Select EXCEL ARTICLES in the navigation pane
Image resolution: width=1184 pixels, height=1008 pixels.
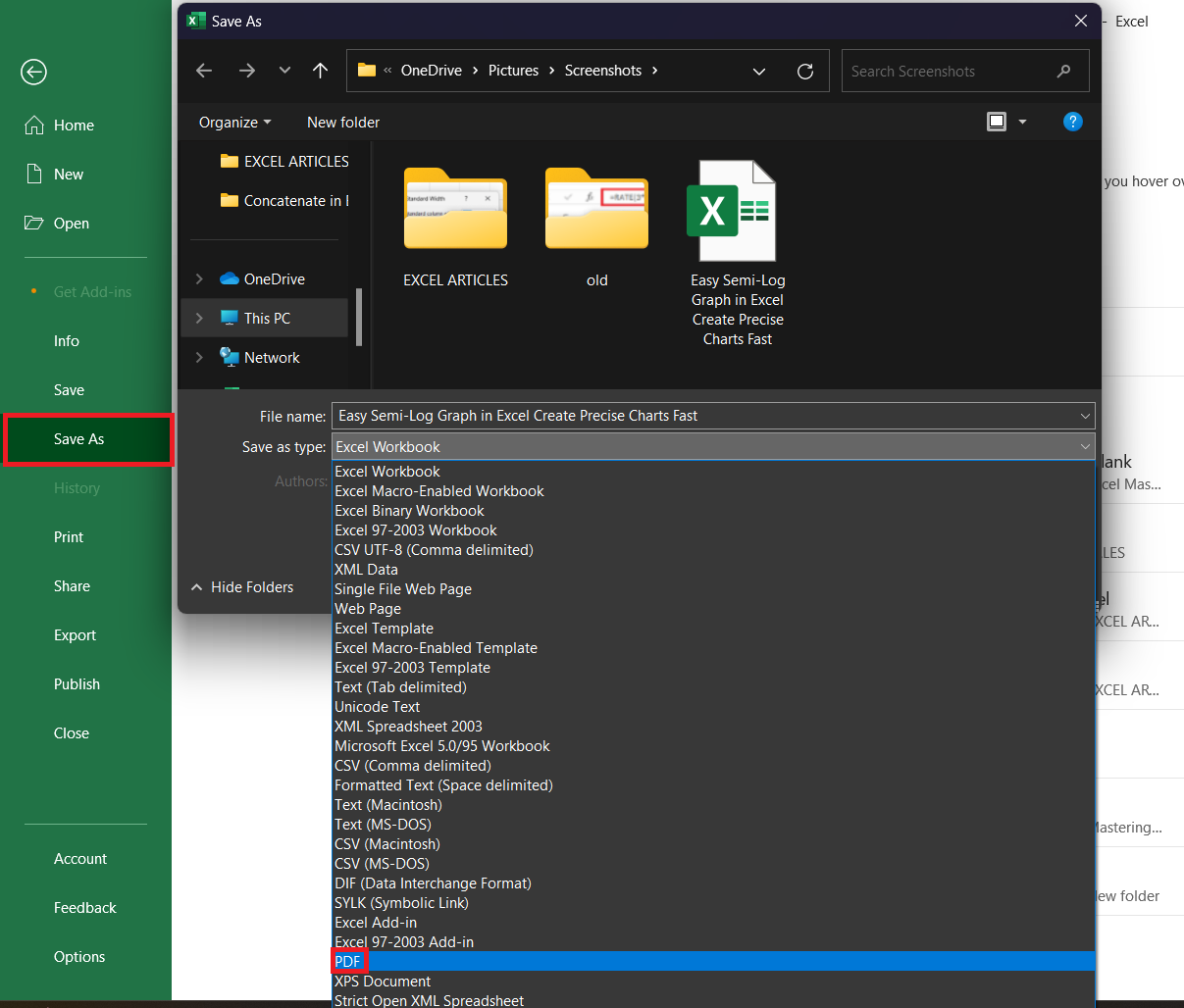point(284,162)
